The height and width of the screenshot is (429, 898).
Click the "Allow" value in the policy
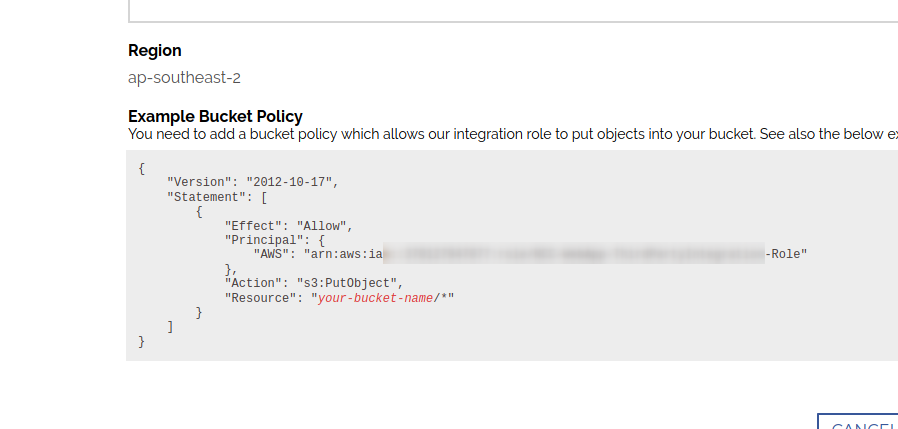point(321,226)
